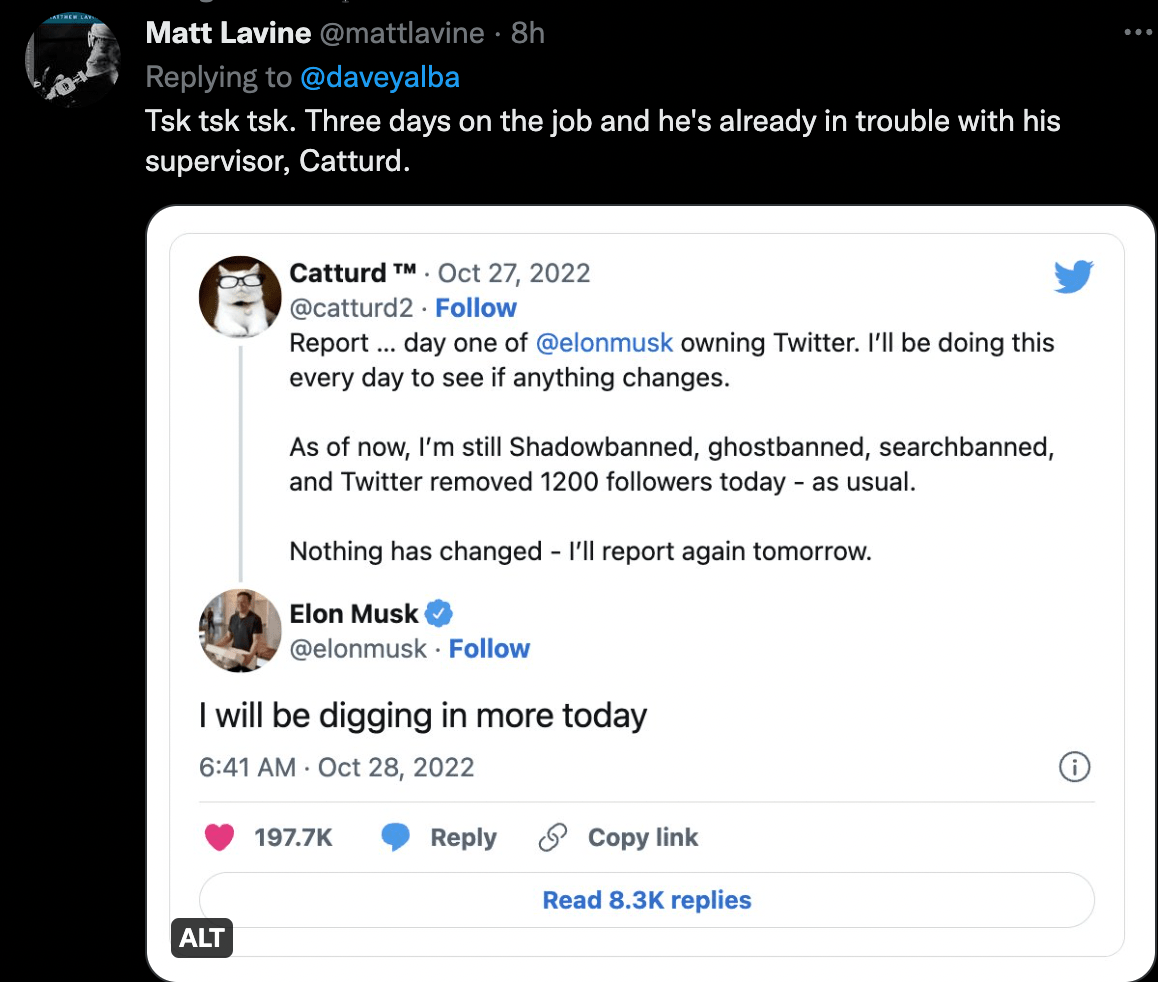Open the @daveyalba mention link
Viewport: 1158px width, 982px height.
point(379,77)
